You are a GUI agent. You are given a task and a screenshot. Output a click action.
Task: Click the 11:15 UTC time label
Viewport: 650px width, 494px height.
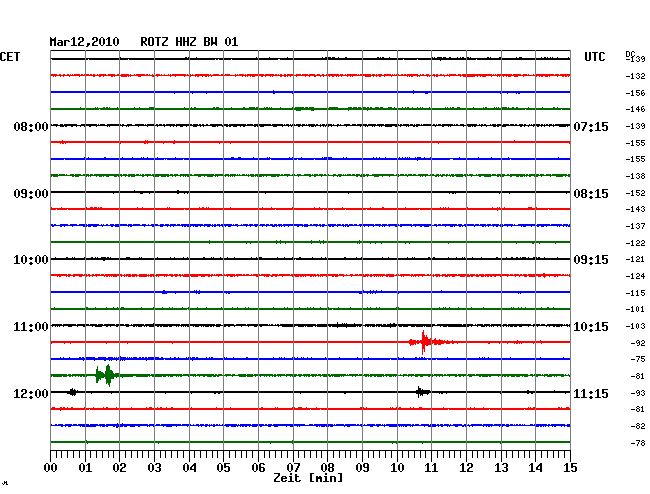(591, 393)
